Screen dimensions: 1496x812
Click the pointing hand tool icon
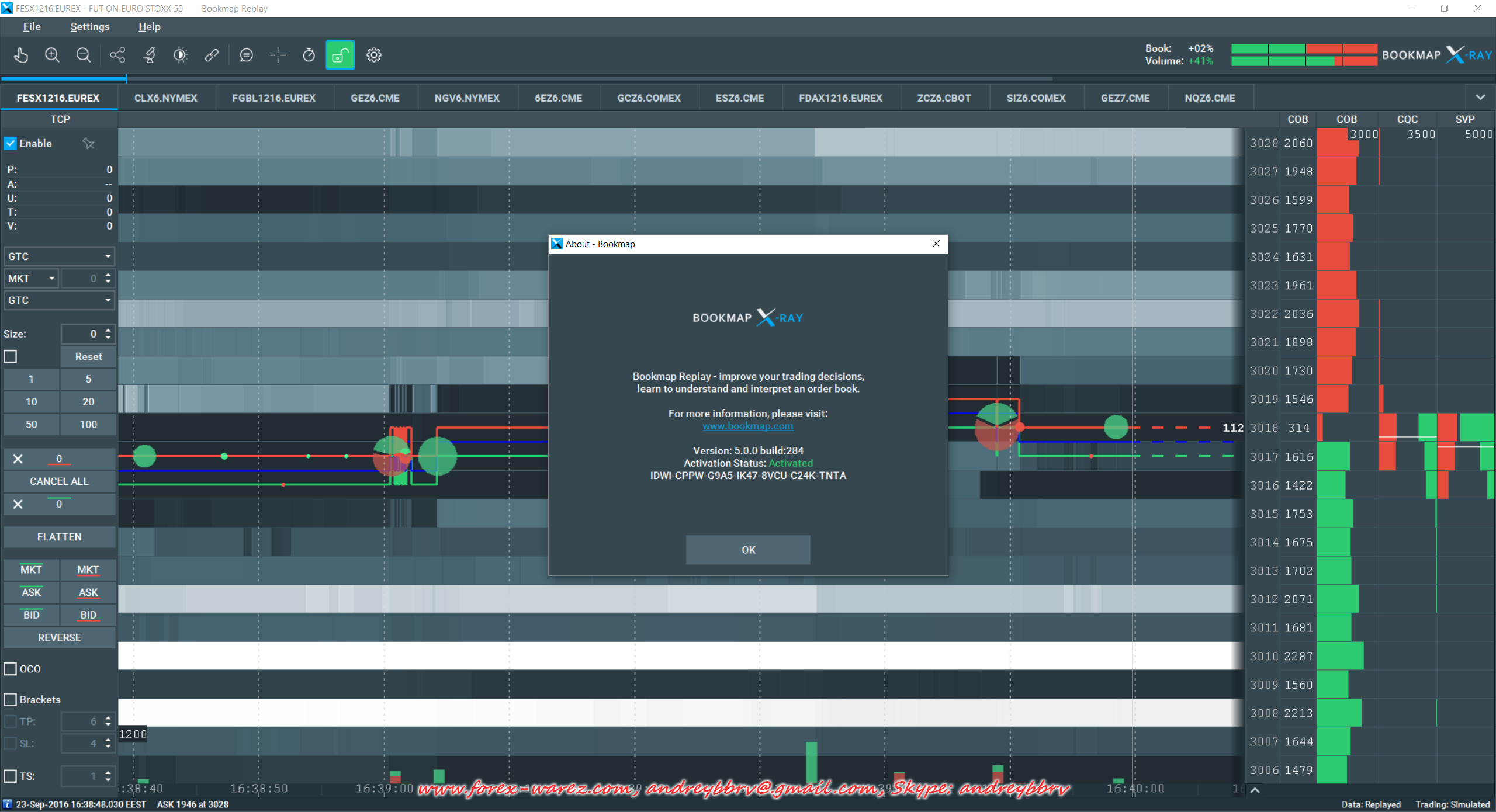[21, 55]
